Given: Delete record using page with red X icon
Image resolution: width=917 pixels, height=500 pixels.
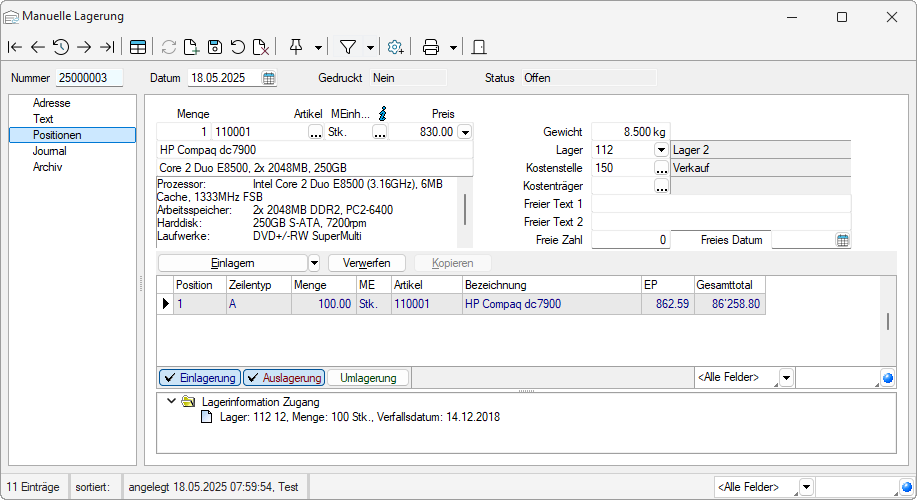Looking at the screenshot, I should pyautogui.click(x=259, y=47).
